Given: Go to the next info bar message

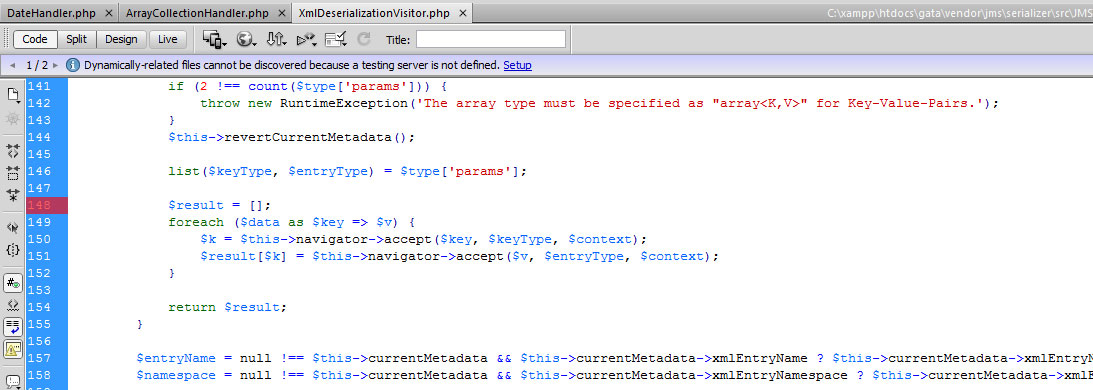Looking at the screenshot, I should [56, 66].
